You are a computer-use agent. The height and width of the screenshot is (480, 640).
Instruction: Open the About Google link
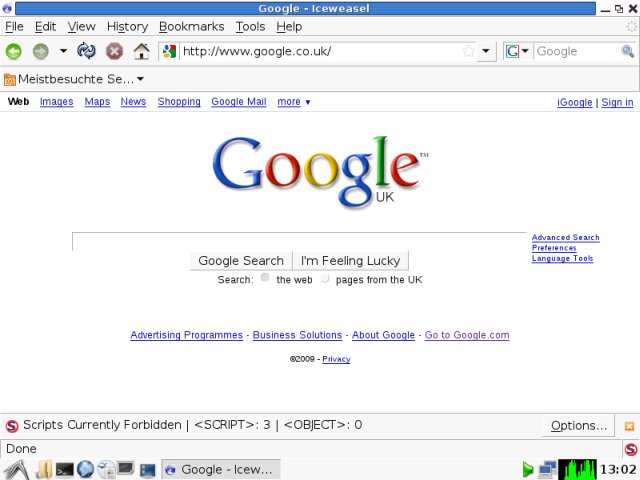383,335
